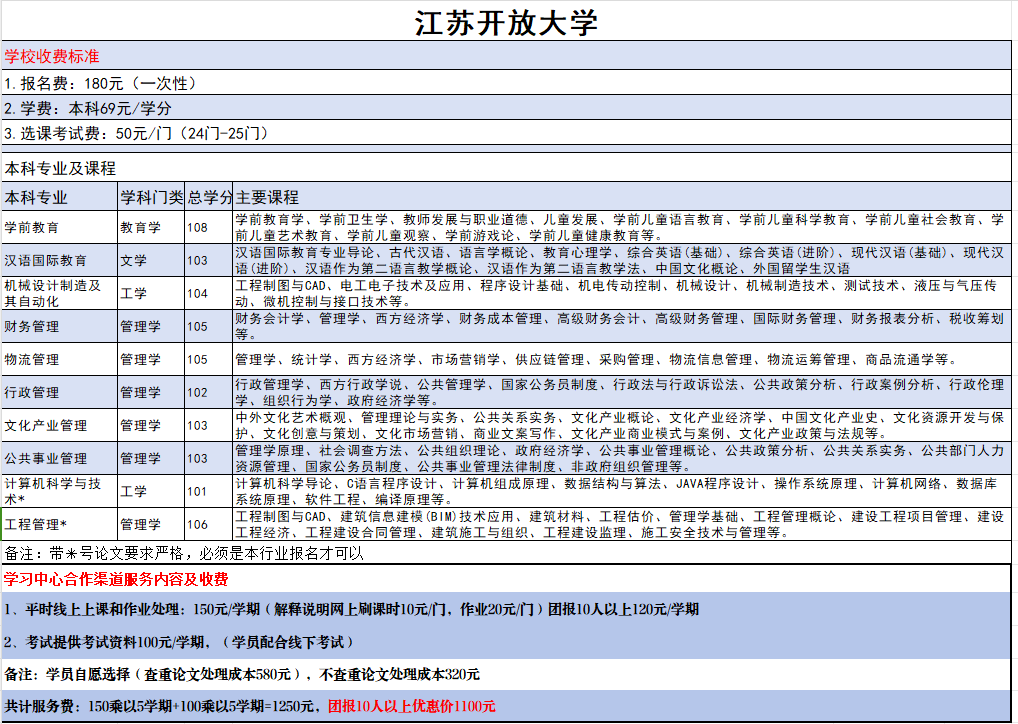Select "管理学" category in the 财务管理 row
1018x724 pixels.
(x=151, y=326)
